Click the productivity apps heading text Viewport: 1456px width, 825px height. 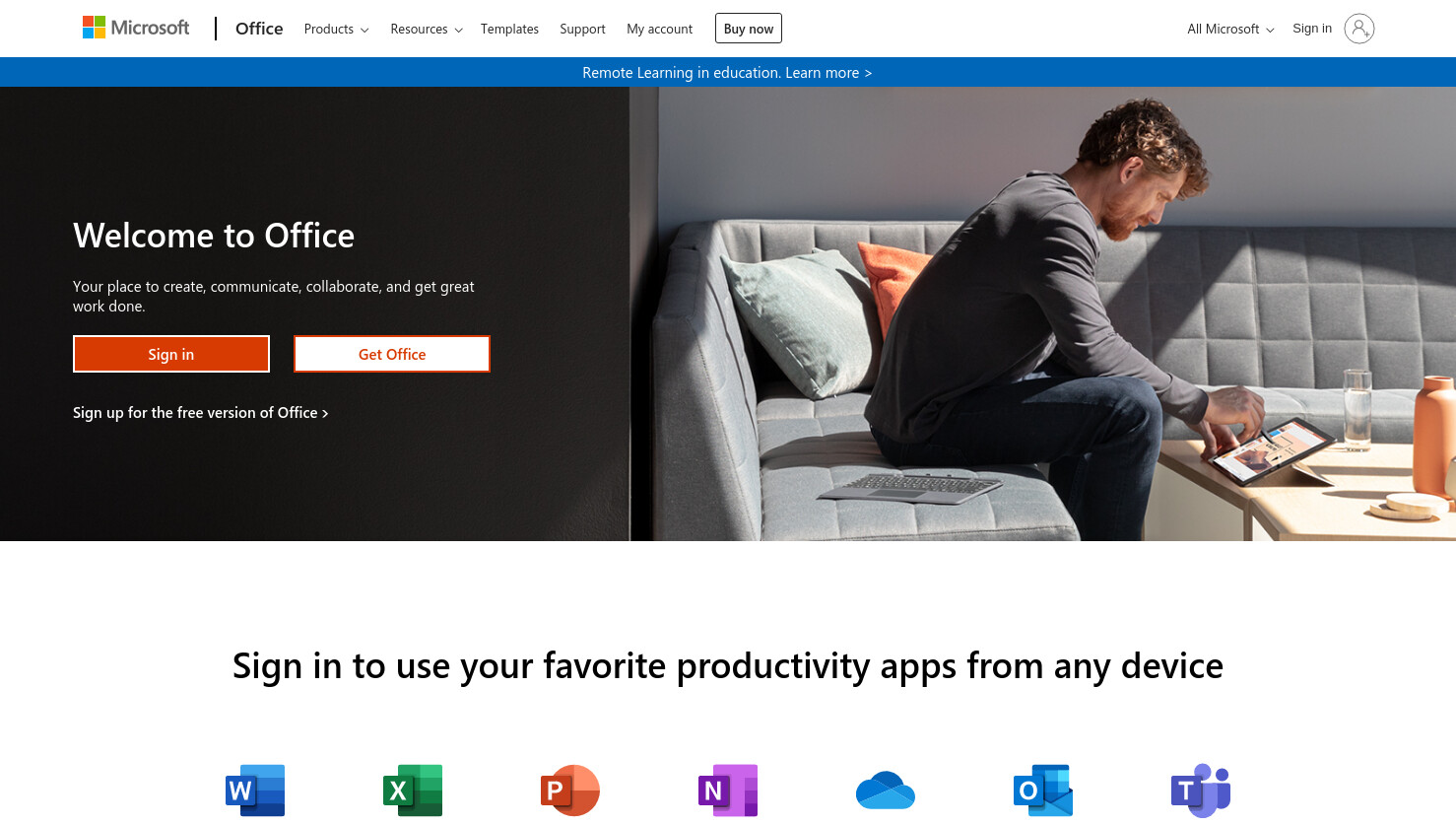click(728, 666)
